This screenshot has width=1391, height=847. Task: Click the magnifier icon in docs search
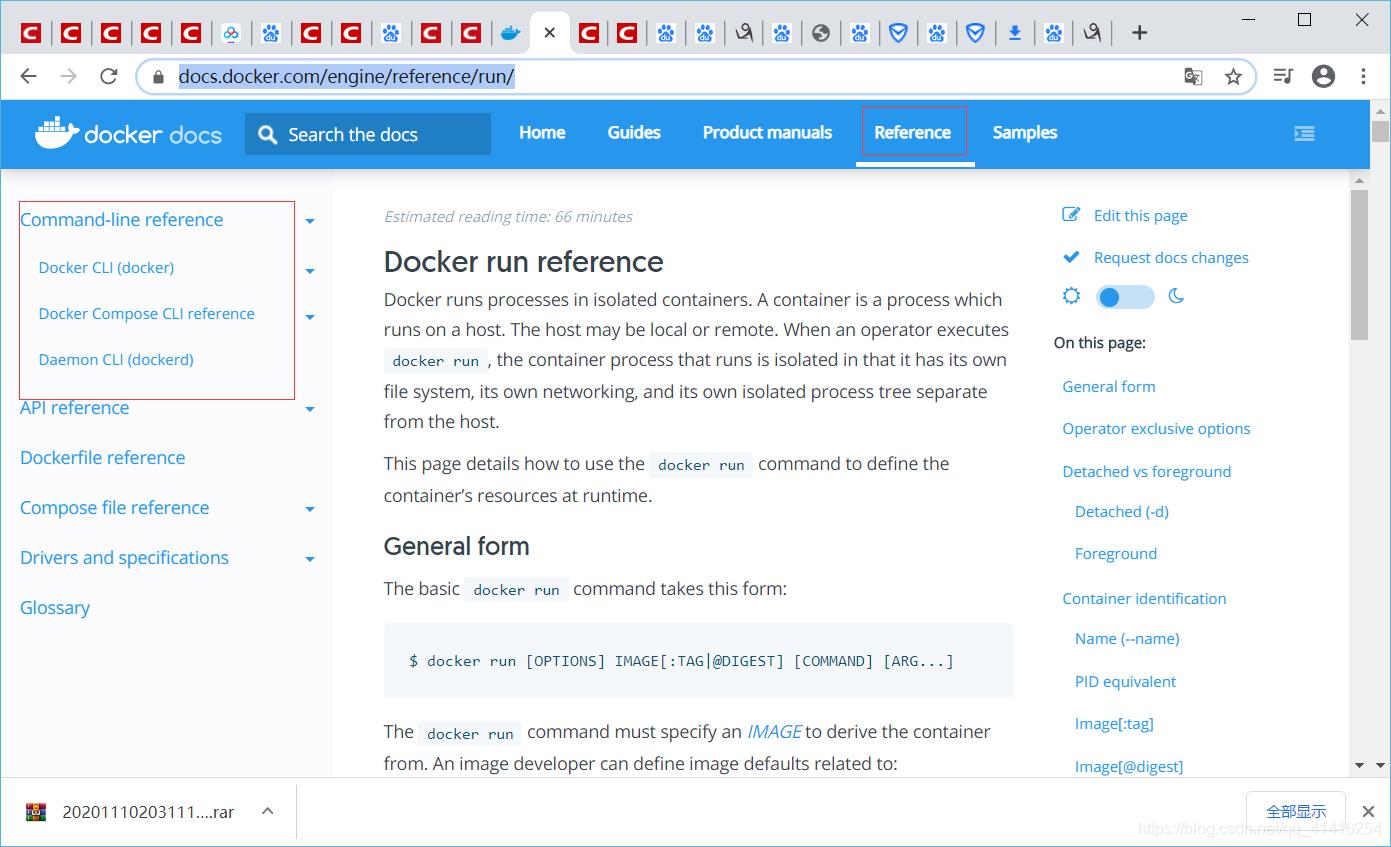pos(267,134)
